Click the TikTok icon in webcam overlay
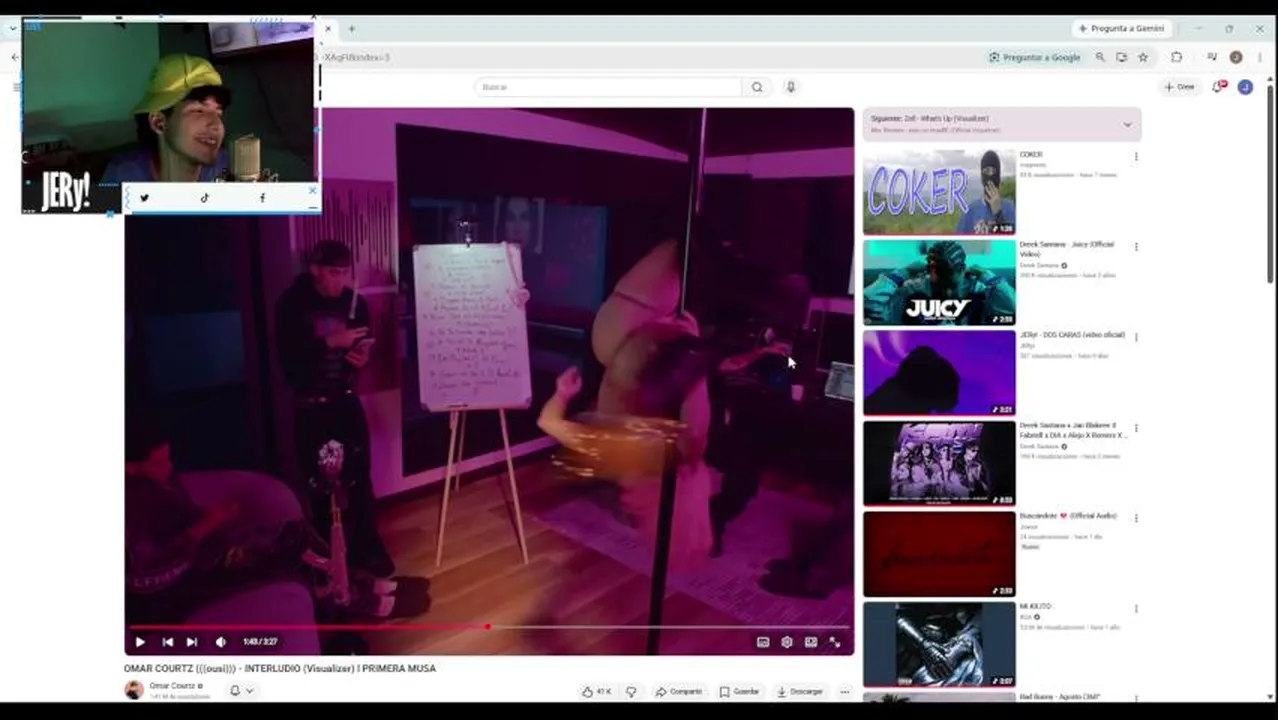 click(x=204, y=198)
